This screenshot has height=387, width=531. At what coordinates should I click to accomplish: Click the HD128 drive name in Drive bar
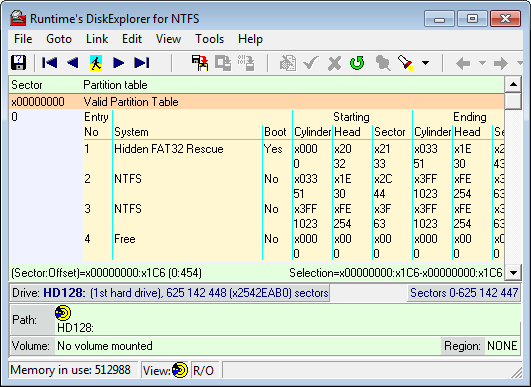(x=64, y=293)
